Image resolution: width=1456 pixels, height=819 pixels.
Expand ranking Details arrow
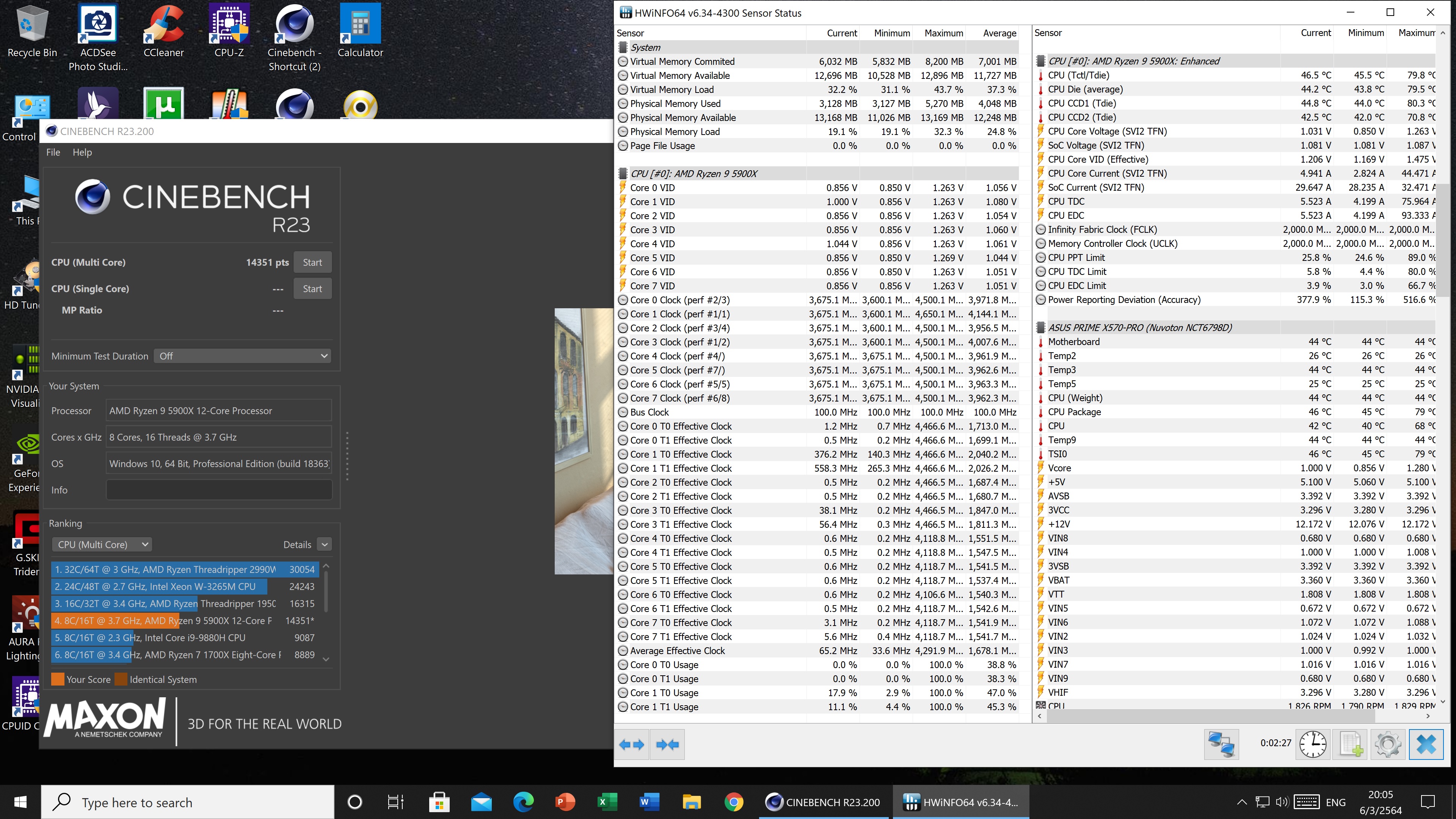pyautogui.click(x=325, y=544)
